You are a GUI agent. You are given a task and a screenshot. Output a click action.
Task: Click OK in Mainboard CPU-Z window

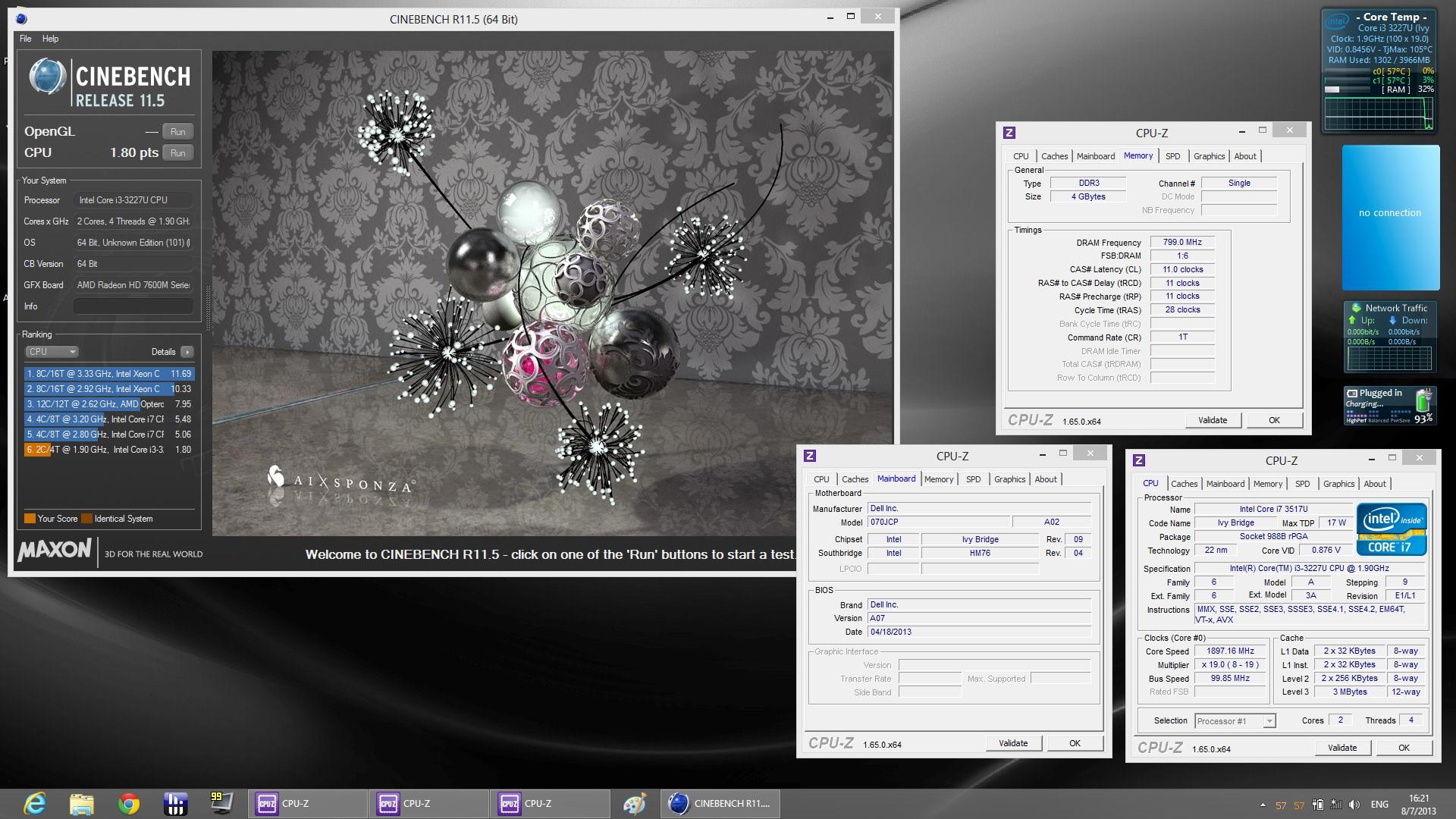coord(1075,743)
